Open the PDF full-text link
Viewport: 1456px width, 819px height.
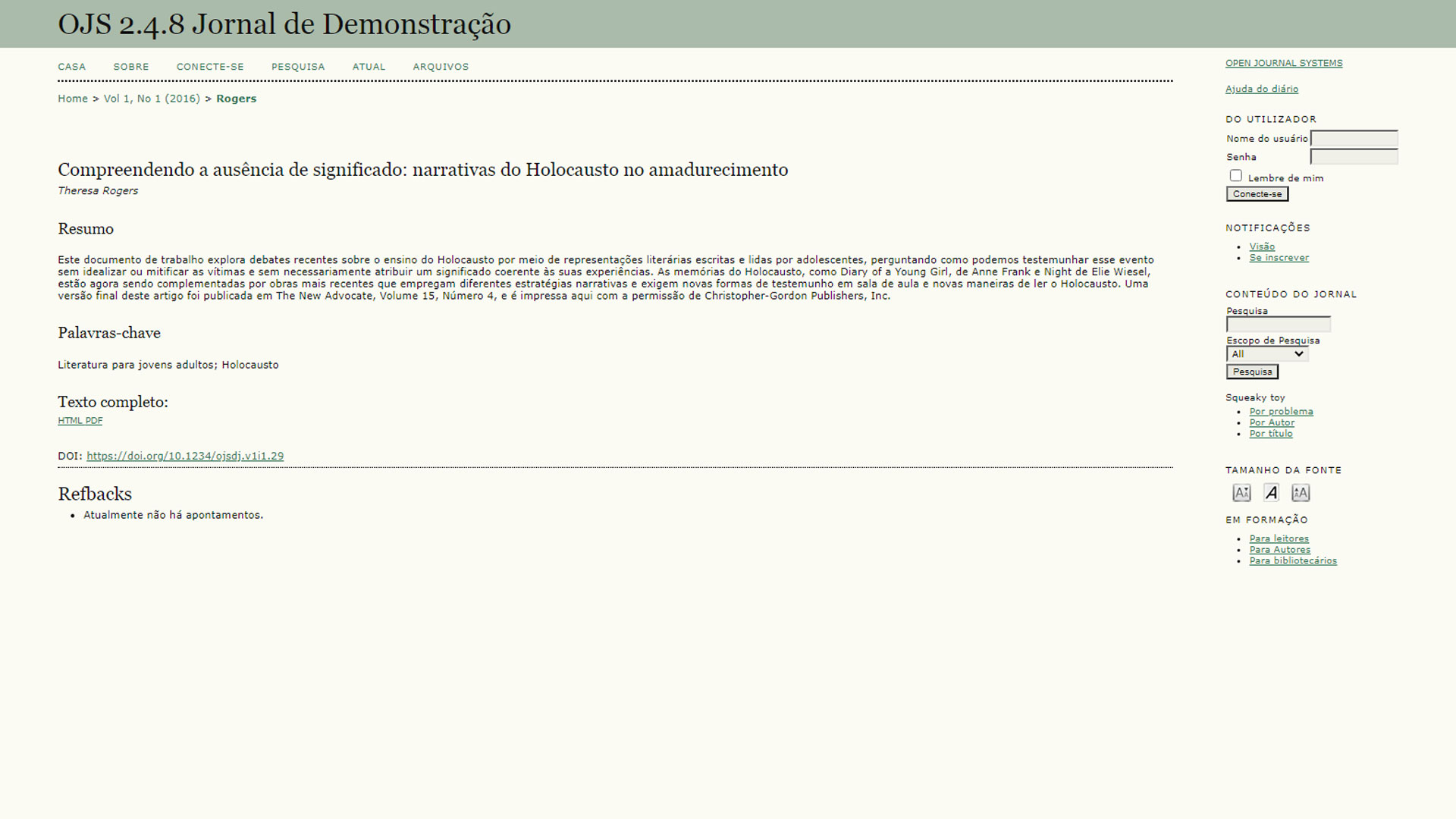[94, 421]
